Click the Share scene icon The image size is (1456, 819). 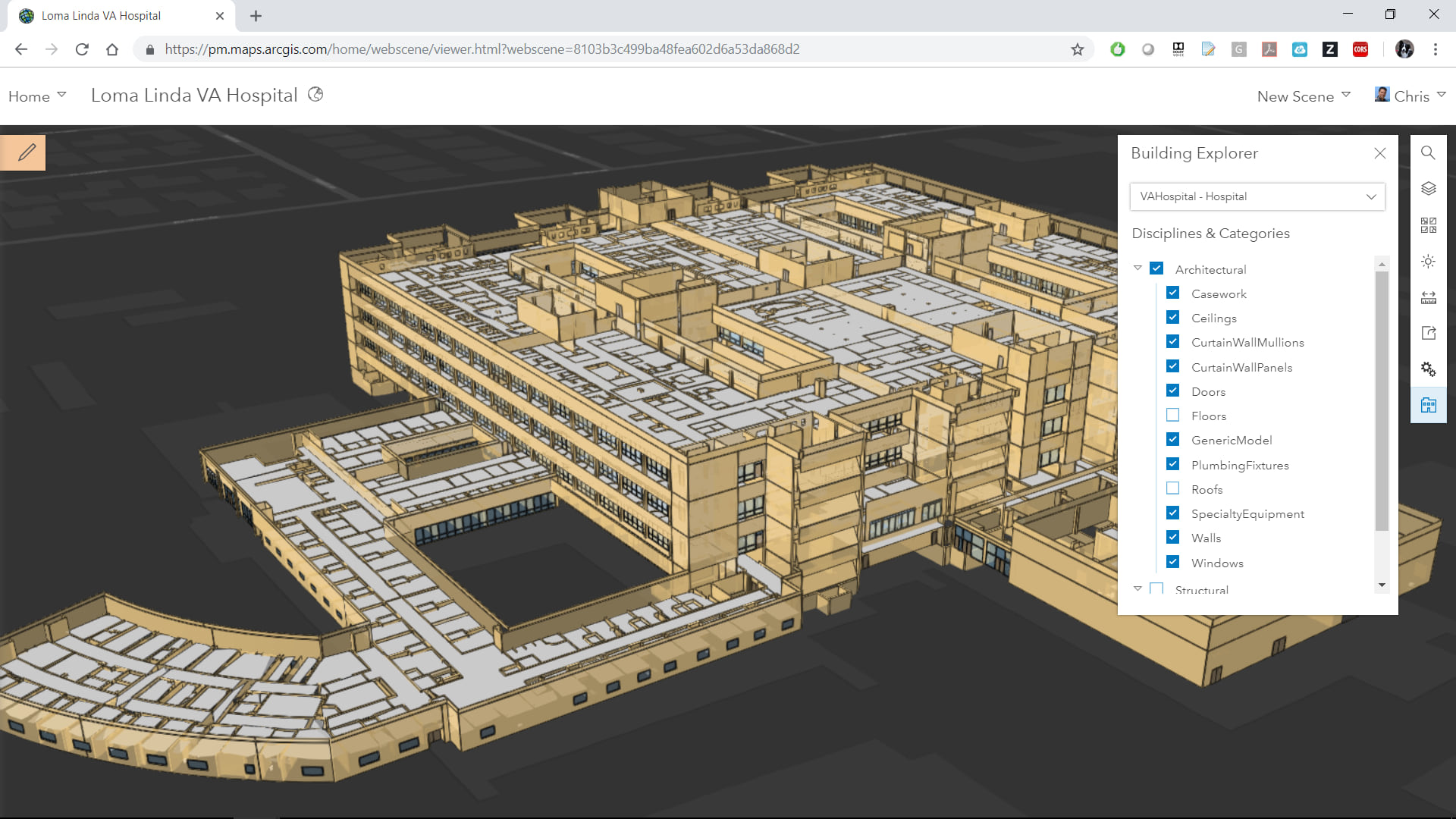coord(1428,333)
